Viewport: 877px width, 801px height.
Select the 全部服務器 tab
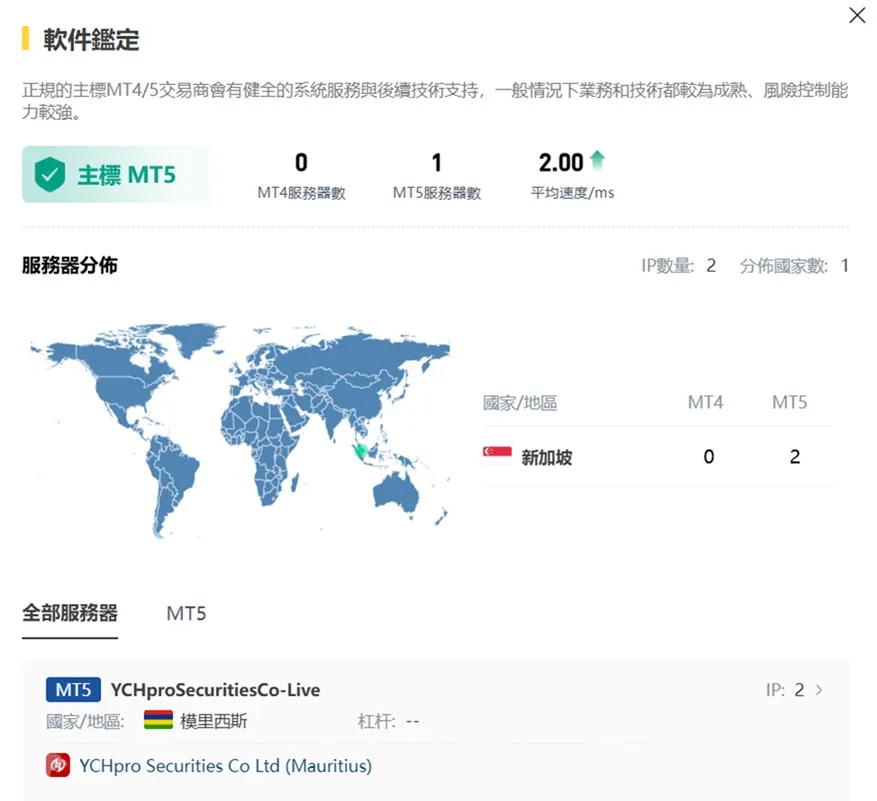pyautogui.click(x=70, y=613)
